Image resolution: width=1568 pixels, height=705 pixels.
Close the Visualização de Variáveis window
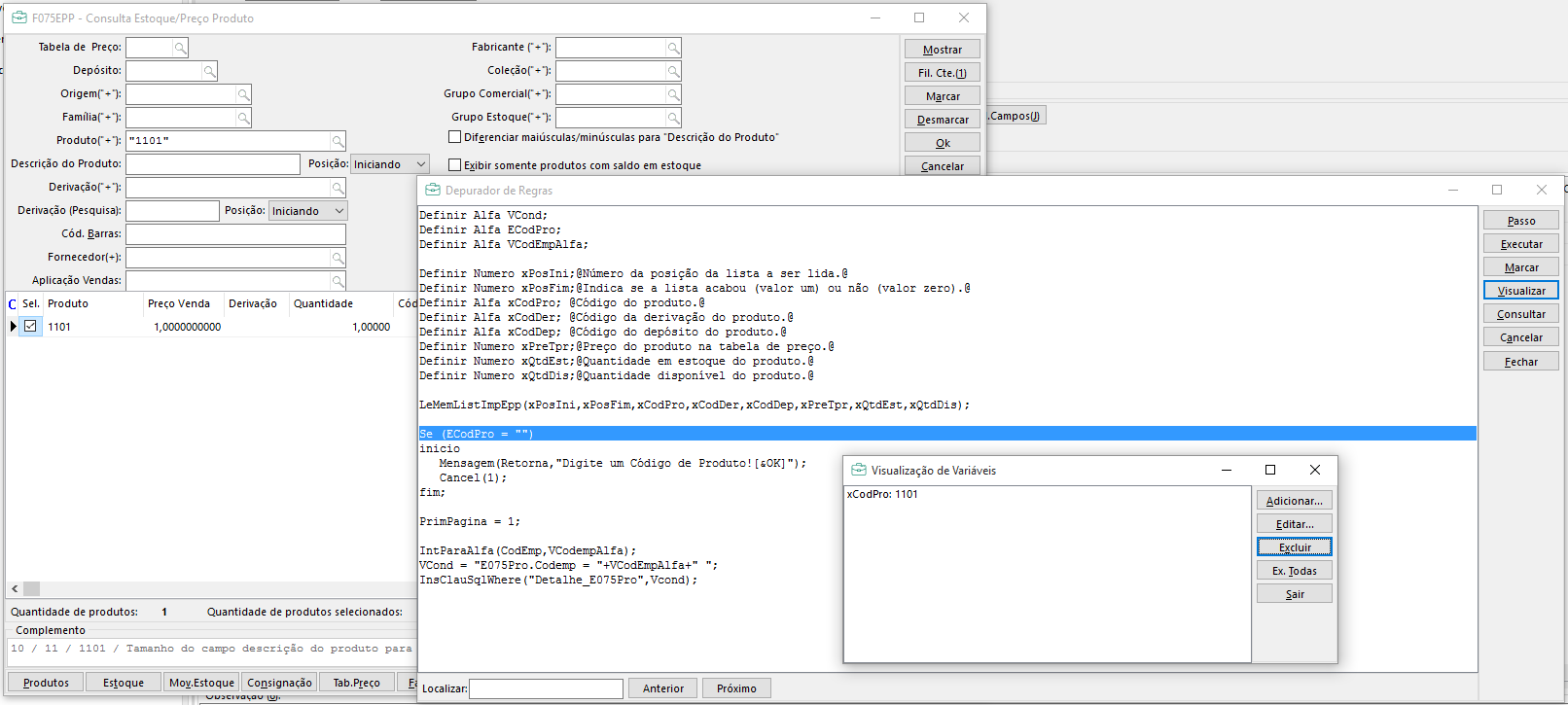1315,470
